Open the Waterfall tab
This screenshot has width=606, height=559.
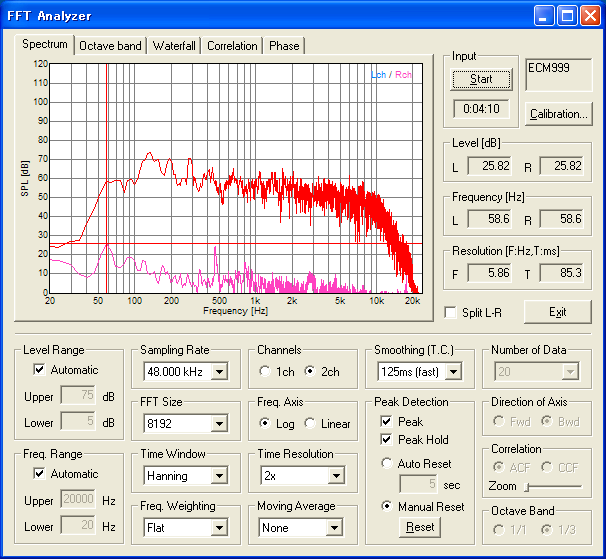click(x=174, y=46)
